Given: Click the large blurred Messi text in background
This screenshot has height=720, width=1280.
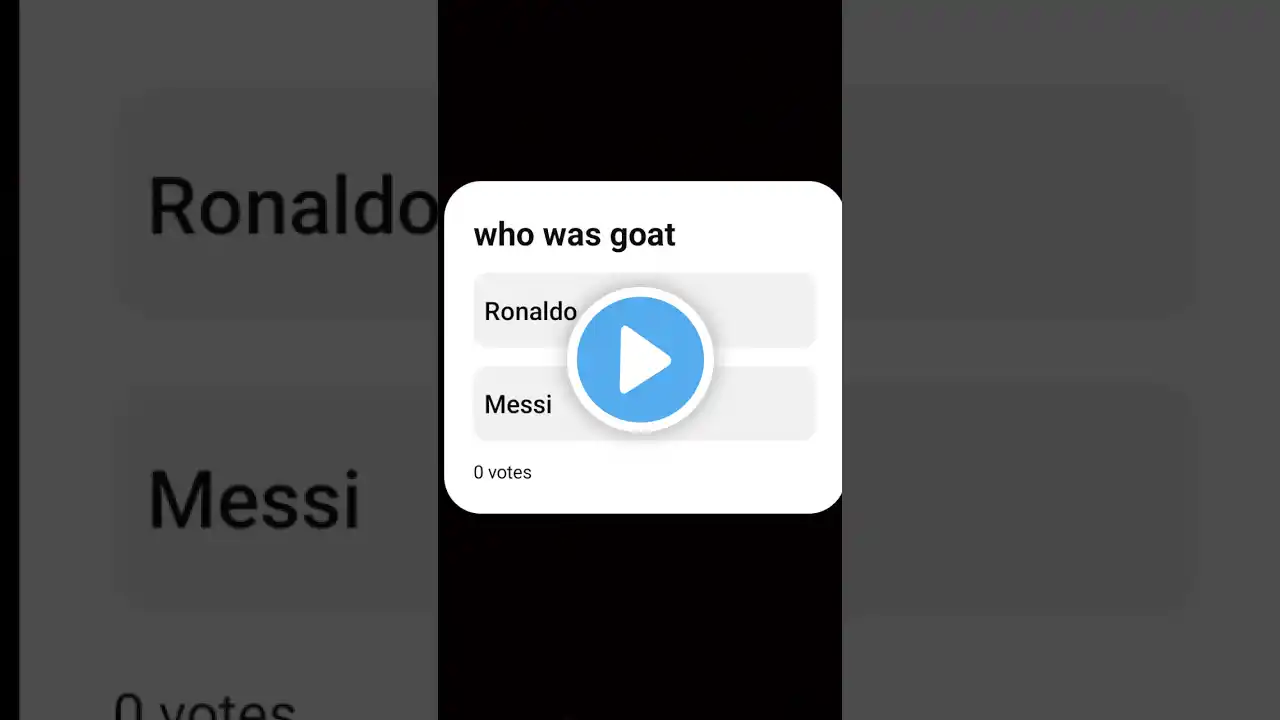Looking at the screenshot, I should [254, 497].
